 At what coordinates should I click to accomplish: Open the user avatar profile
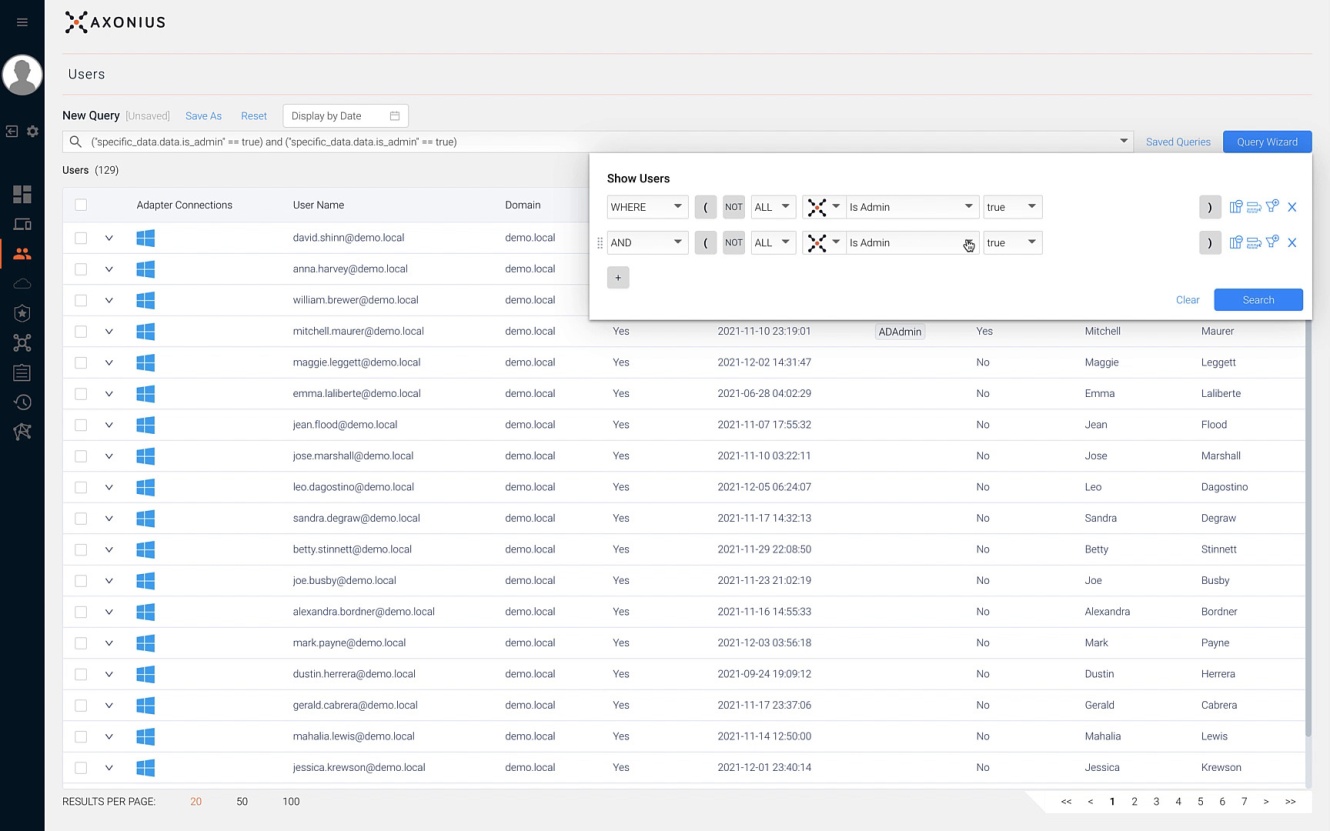click(22, 75)
